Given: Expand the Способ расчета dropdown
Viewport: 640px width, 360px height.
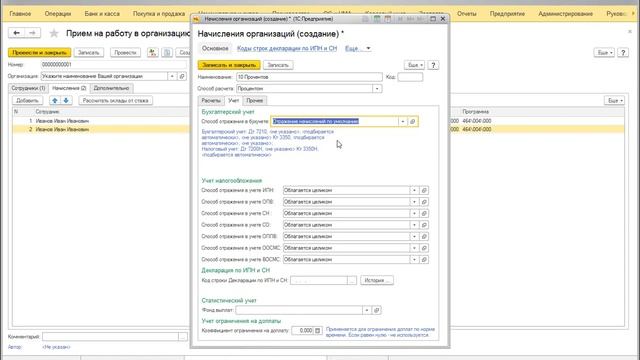Looking at the screenshot, I should click(377, 89).
